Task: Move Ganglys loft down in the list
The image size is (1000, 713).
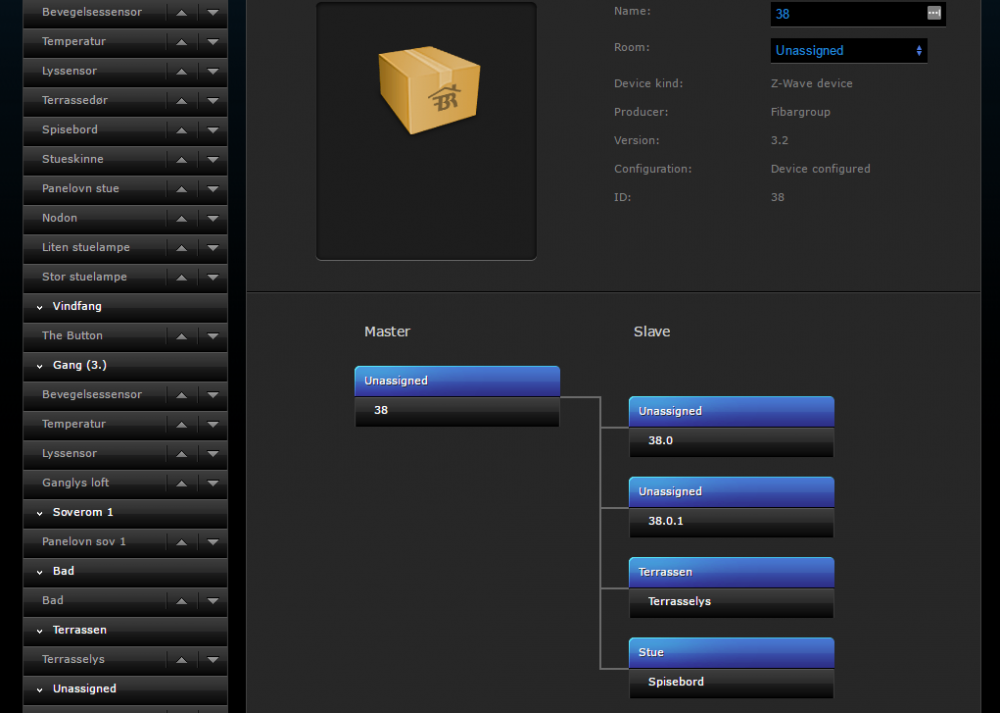Action: 213,483
